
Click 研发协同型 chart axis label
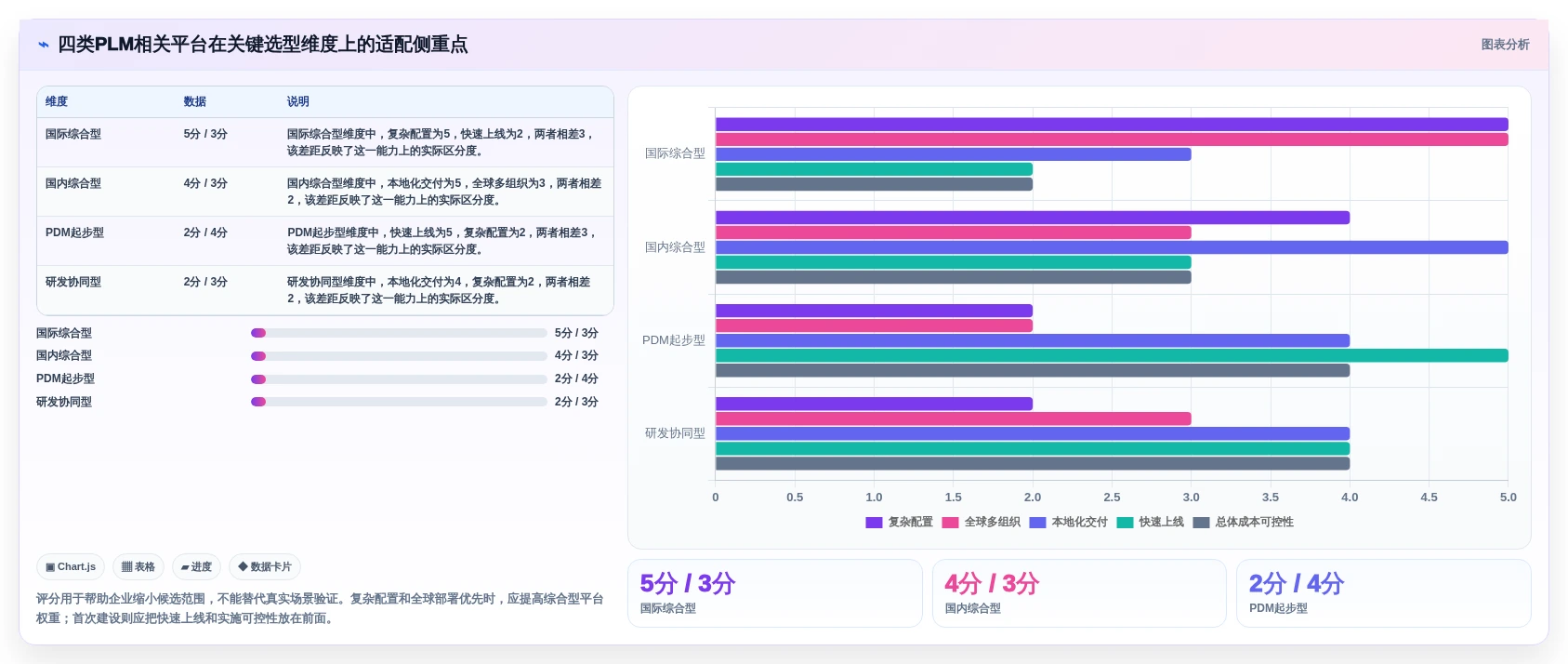tap(675, 433)
